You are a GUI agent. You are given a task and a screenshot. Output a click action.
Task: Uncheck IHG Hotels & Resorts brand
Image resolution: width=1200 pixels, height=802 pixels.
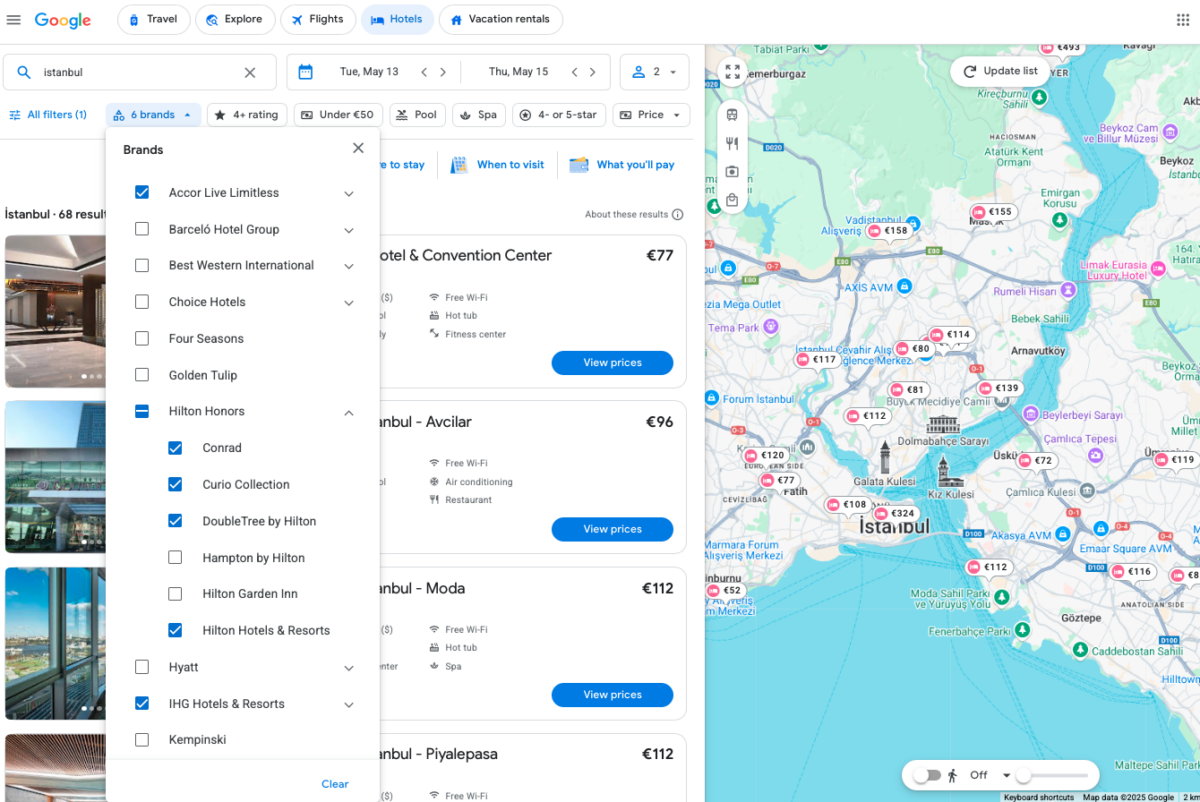[142, 703]
